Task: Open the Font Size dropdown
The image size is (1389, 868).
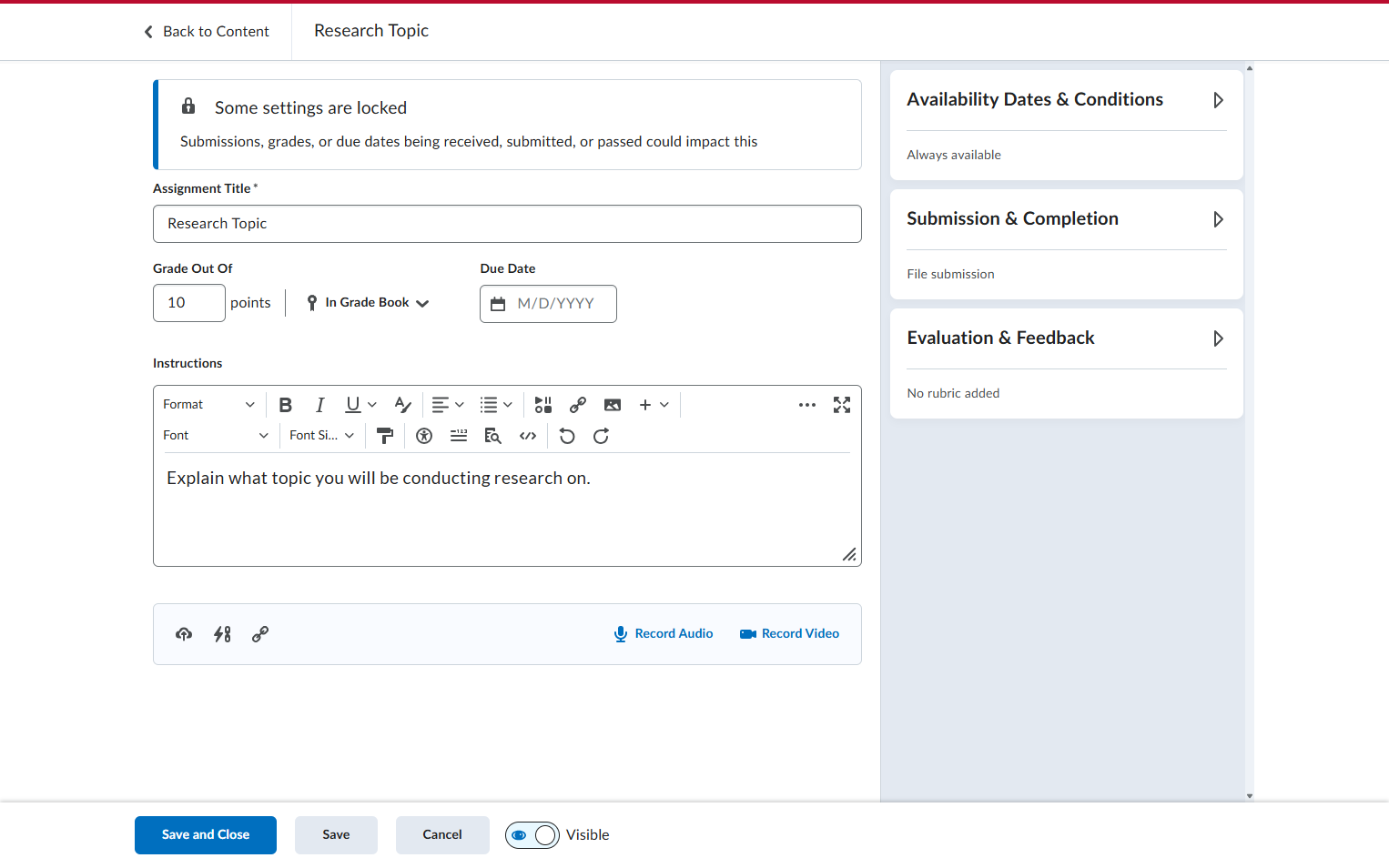Action: 322,436
